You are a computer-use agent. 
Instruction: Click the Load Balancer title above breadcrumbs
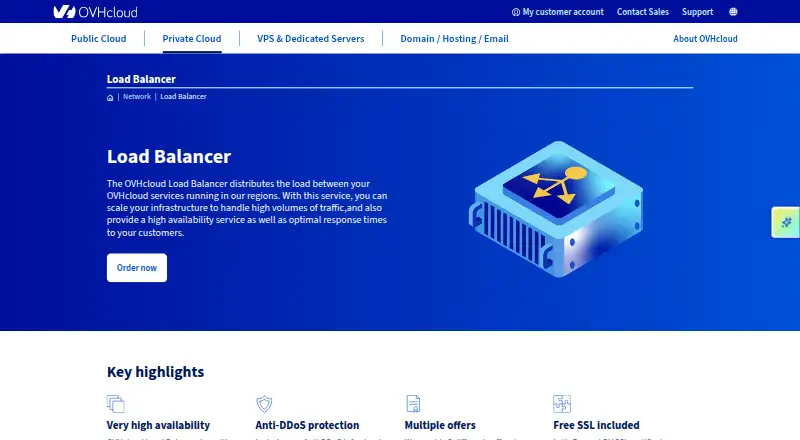[141, 79]
